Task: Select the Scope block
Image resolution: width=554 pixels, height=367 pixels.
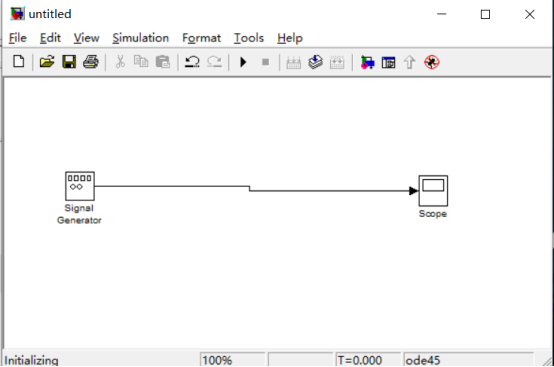Action: [x=433, y=191]
